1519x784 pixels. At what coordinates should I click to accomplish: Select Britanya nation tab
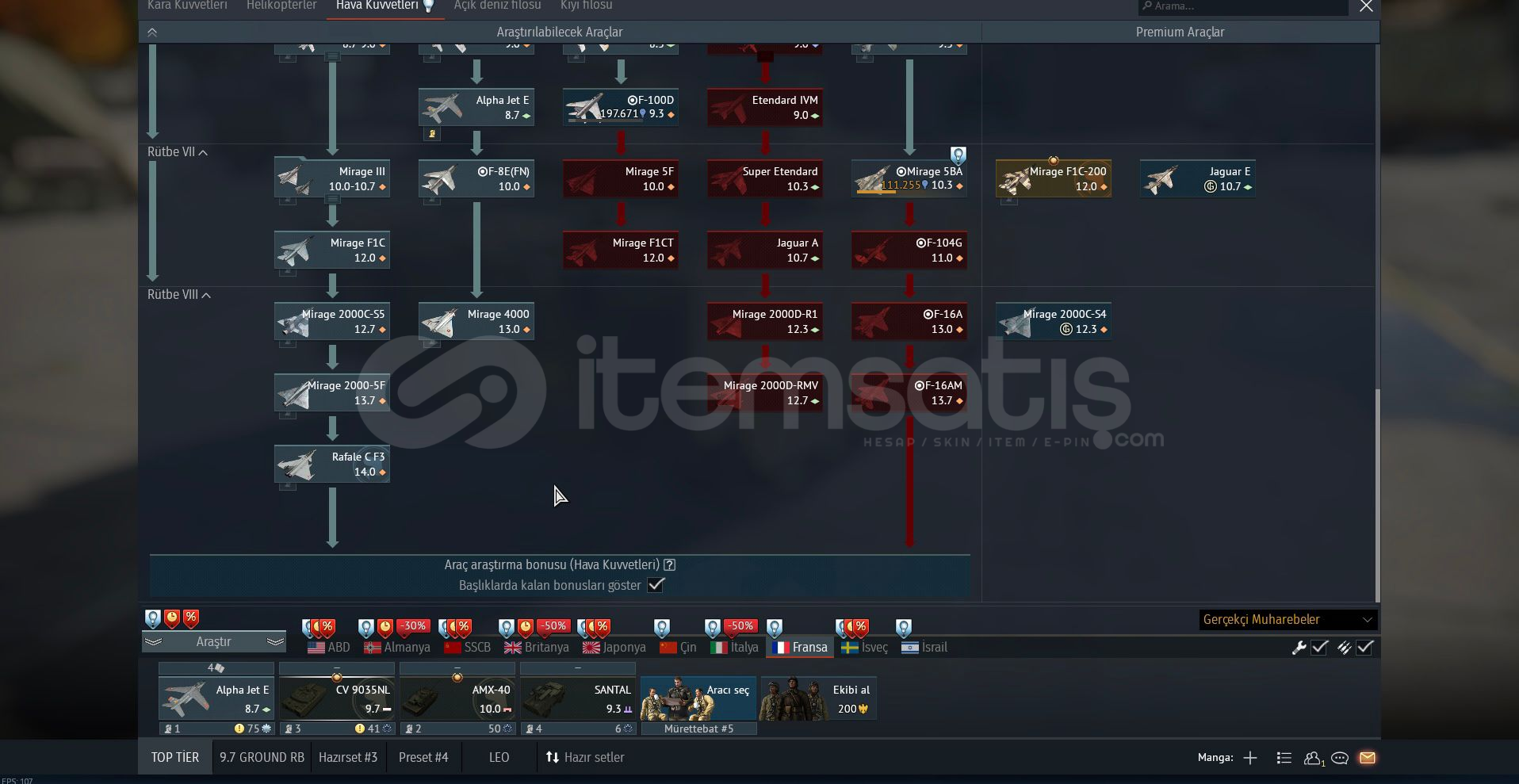tap(537, 647)
